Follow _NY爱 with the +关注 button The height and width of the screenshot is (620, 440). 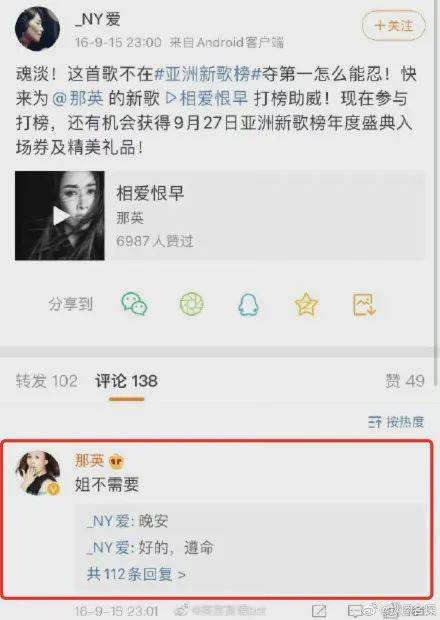(x=394, y=26)
